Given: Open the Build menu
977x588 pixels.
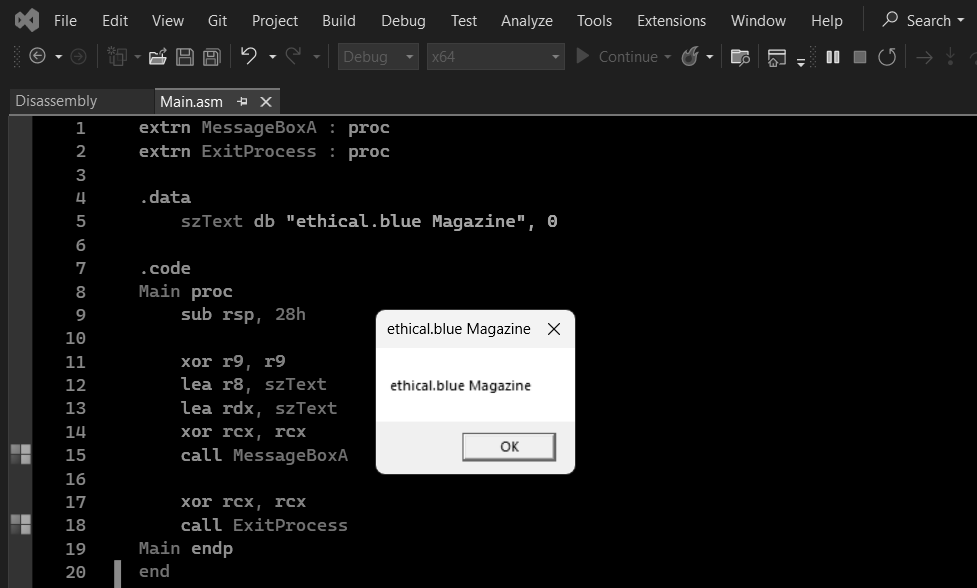Looking at the screenshot, I should point(338,21).
